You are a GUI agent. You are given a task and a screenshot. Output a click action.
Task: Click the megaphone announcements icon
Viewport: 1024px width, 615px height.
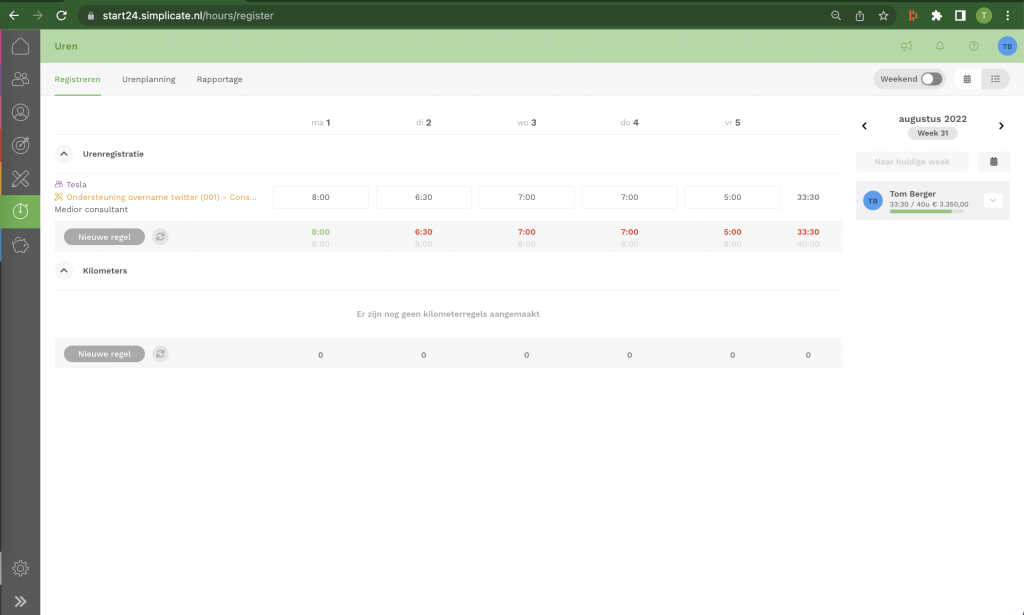point(906,46)
